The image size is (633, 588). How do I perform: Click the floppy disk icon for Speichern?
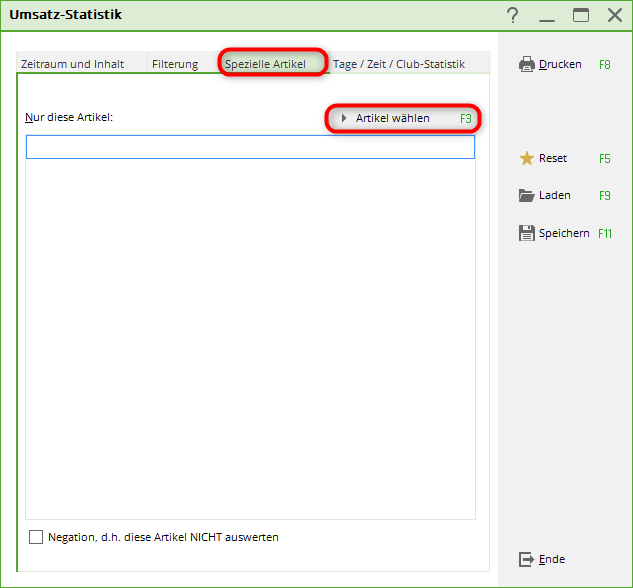[x=526, y=233]
